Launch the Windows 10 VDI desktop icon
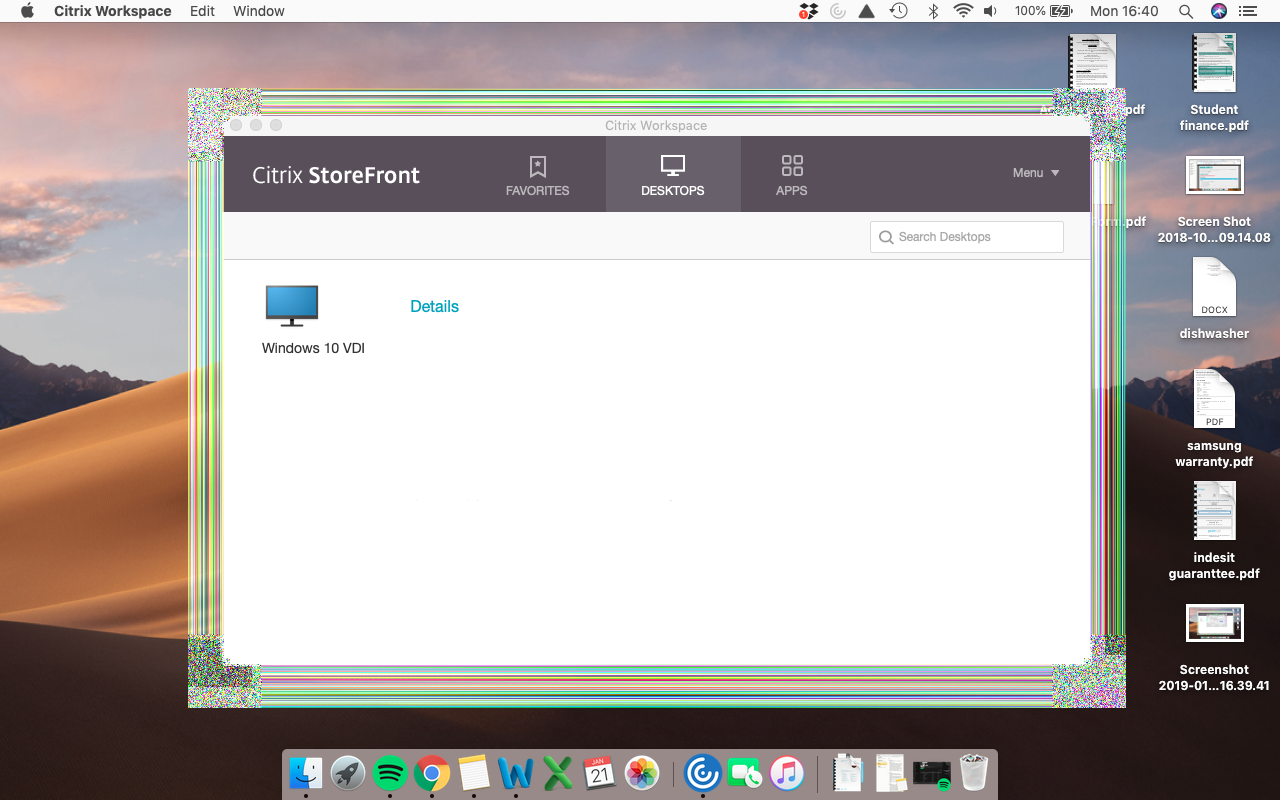This screenshot has height=800, width=1280. pos(292,306)
